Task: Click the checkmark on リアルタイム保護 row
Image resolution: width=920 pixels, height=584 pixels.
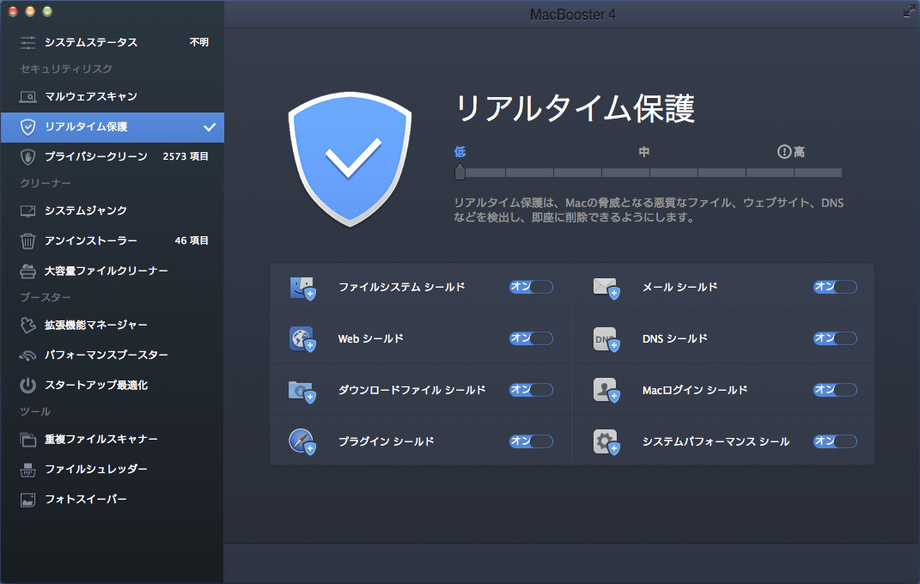Action: [209, 127]
